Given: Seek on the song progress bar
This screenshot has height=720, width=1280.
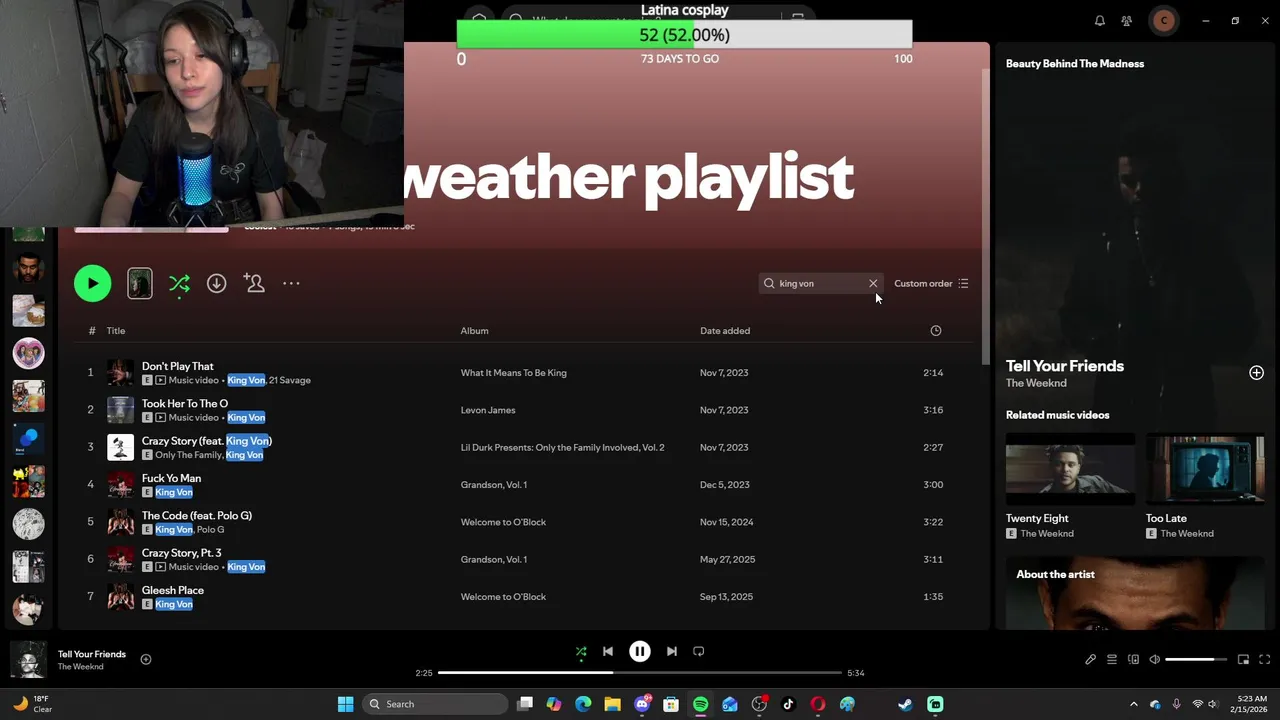Looking at the screenshot, I should pos(640,673).
